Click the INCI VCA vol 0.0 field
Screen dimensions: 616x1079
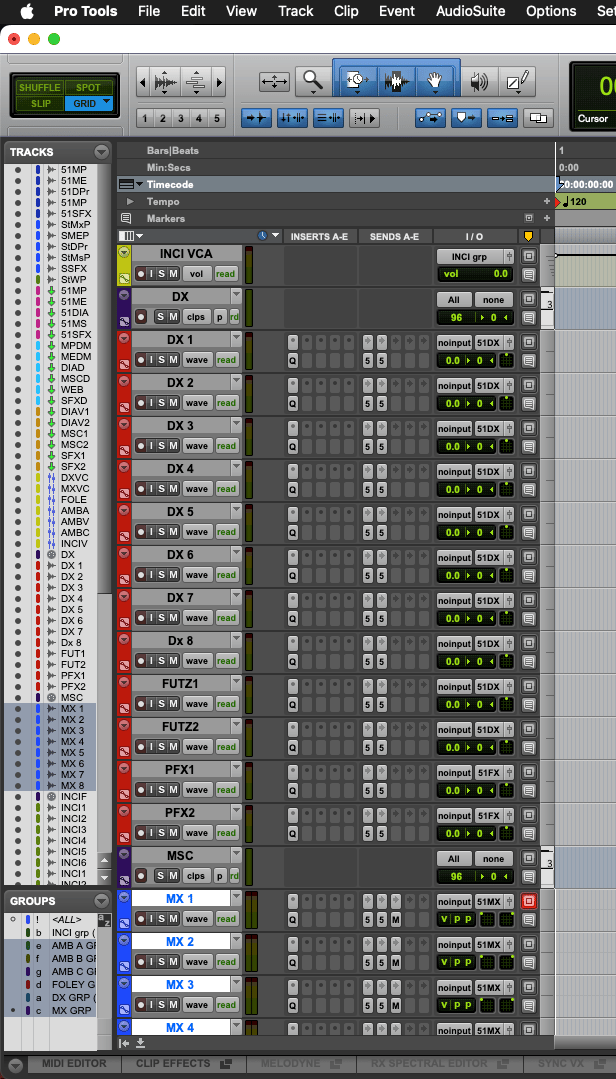(x=476, y=274)
